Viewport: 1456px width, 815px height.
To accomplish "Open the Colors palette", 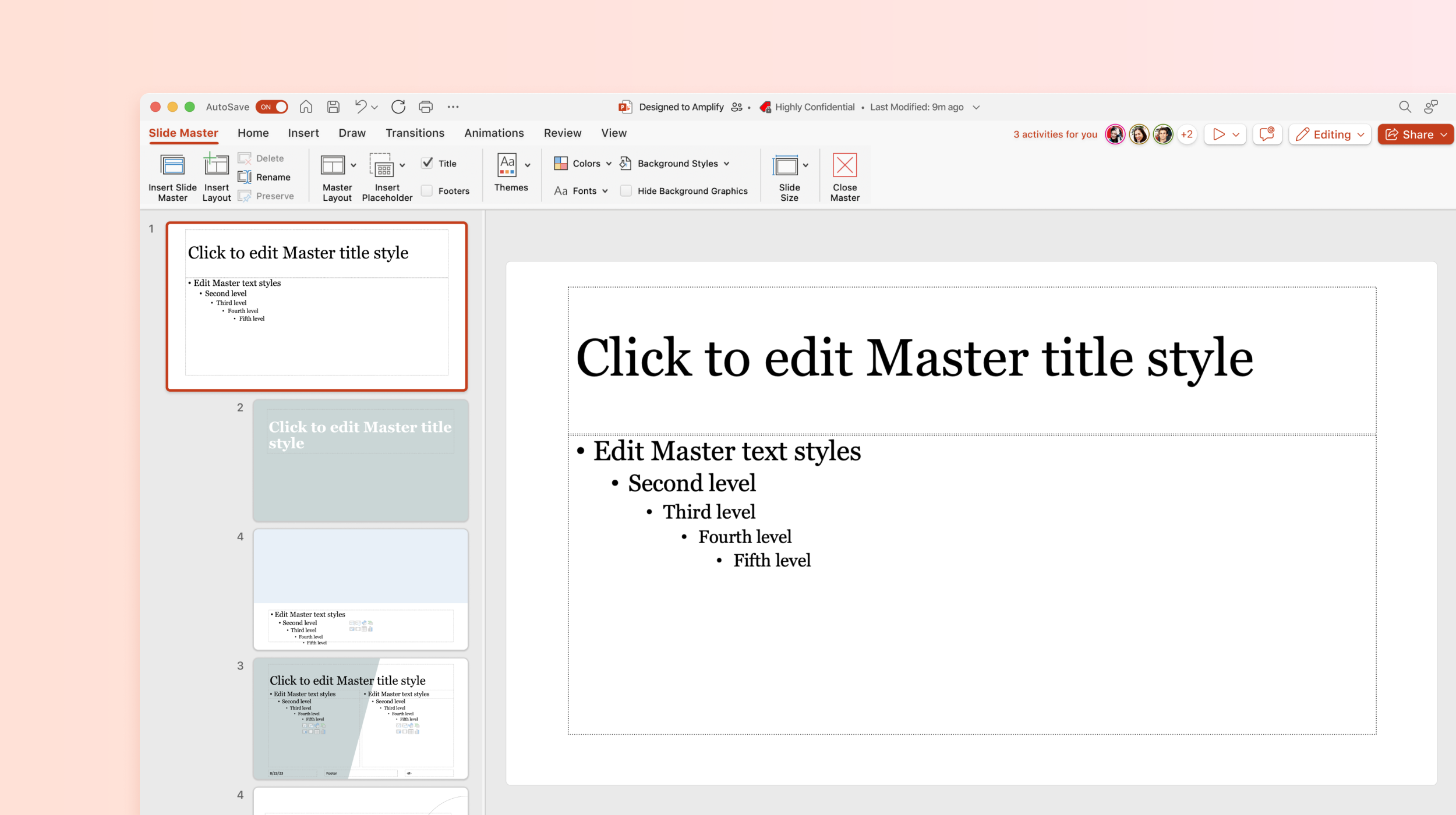I will (x=582, y=163).
